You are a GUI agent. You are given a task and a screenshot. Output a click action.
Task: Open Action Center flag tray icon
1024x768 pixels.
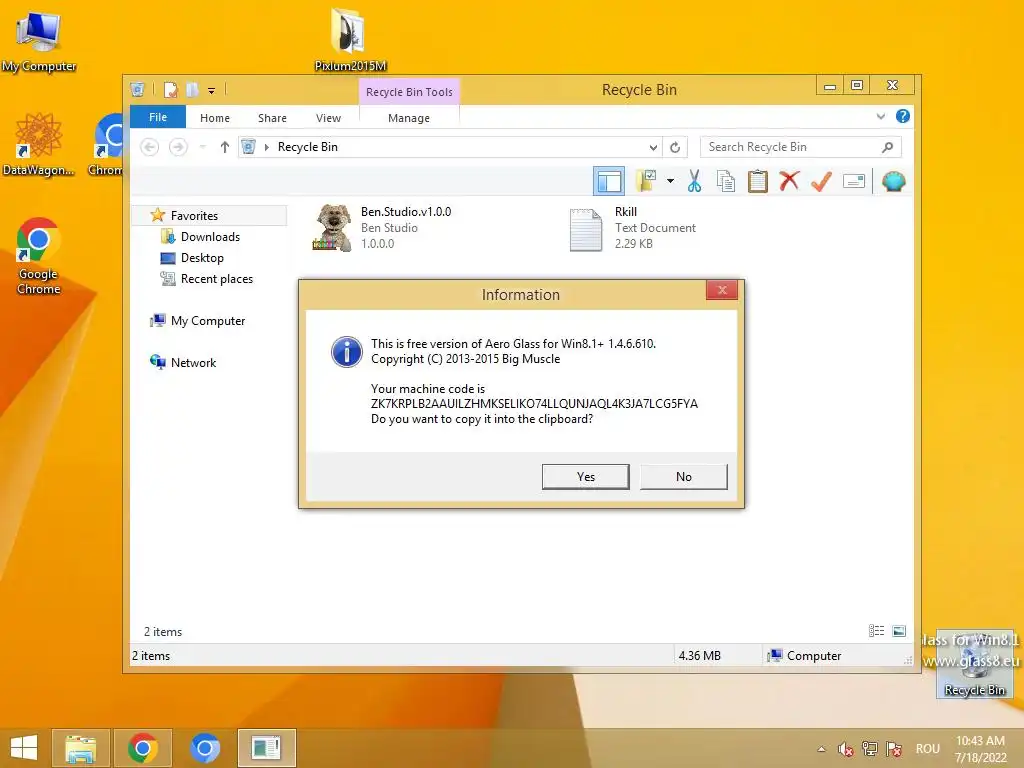894,749
